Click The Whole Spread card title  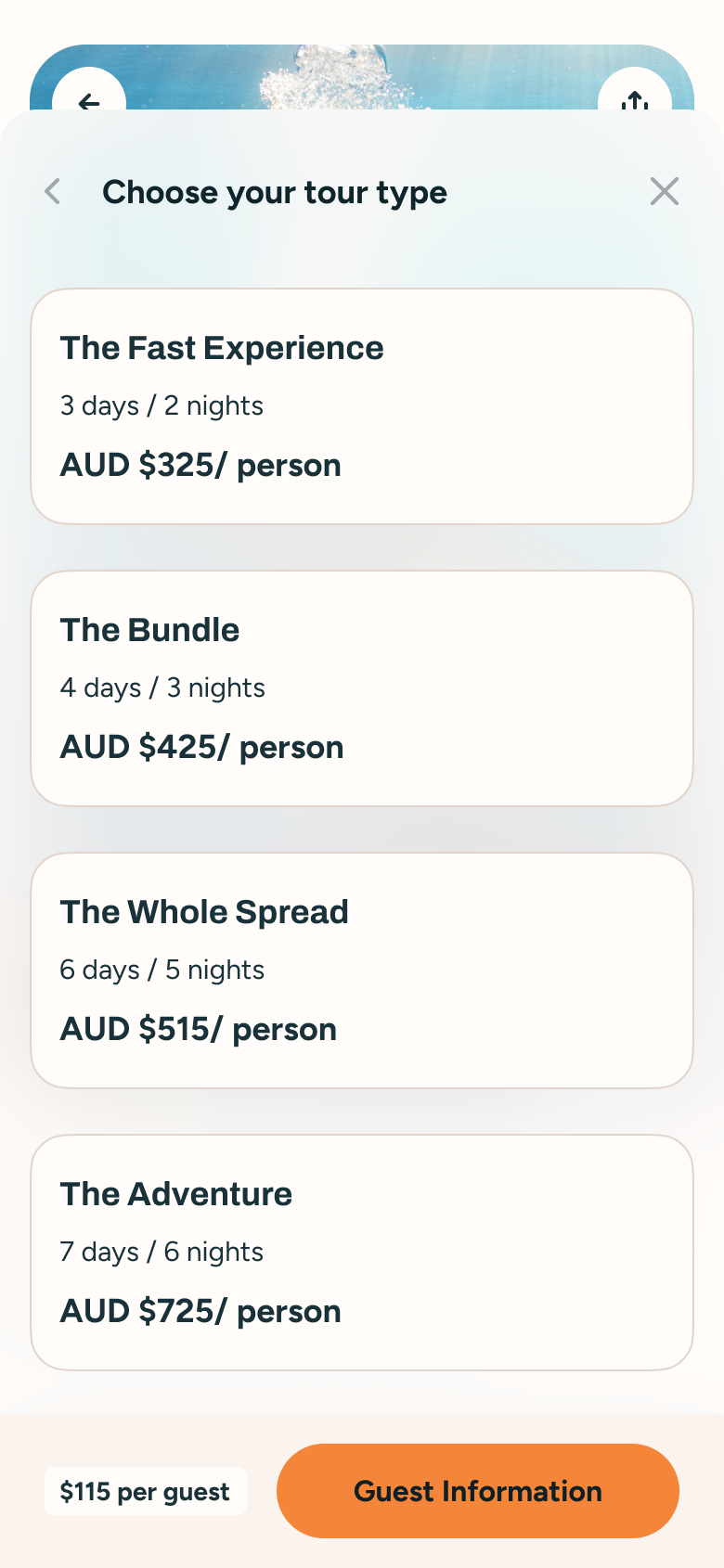pos(204,912)
